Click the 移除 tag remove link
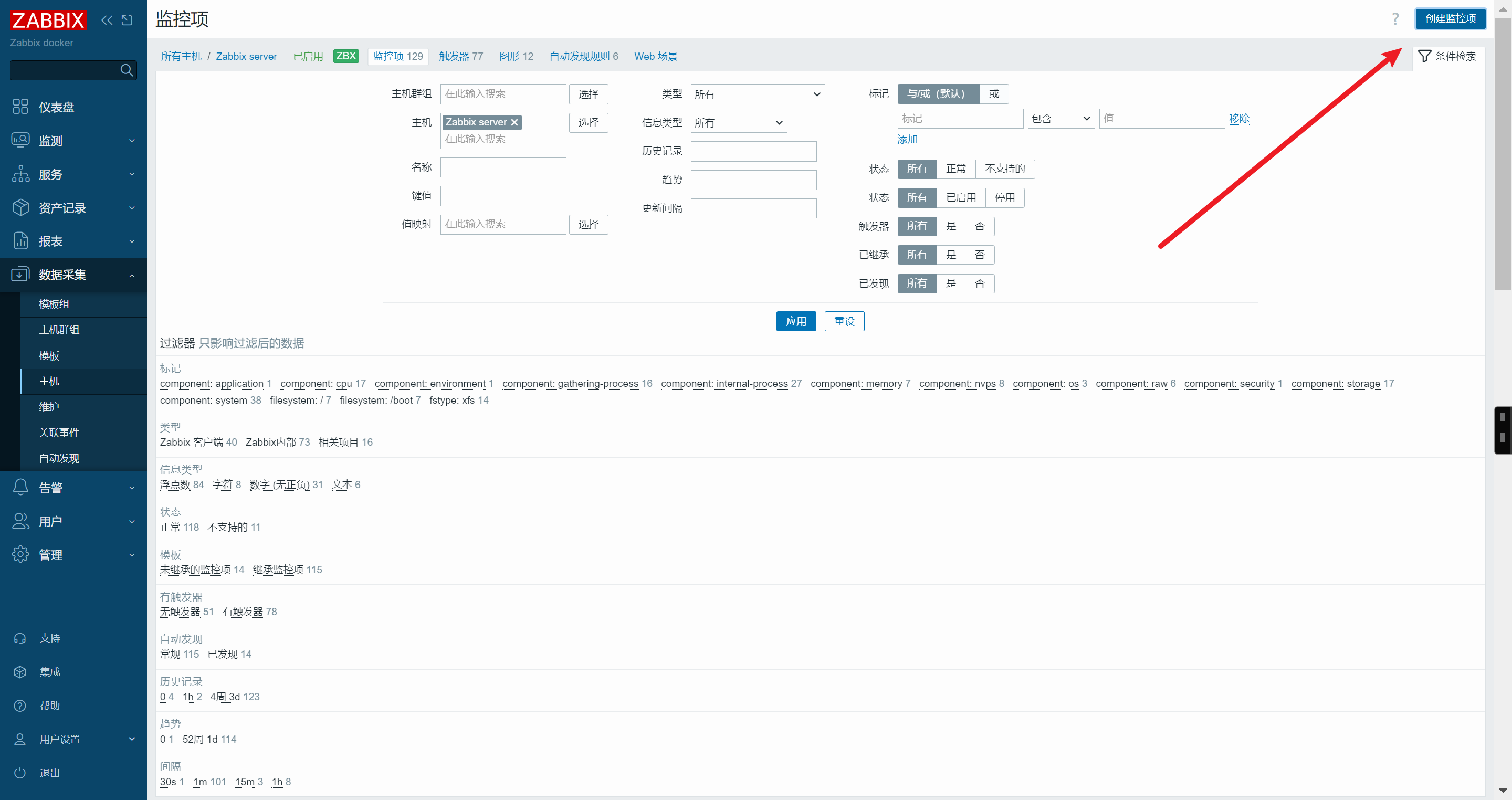The image size is (1512, 800). tap(1239, 119)
